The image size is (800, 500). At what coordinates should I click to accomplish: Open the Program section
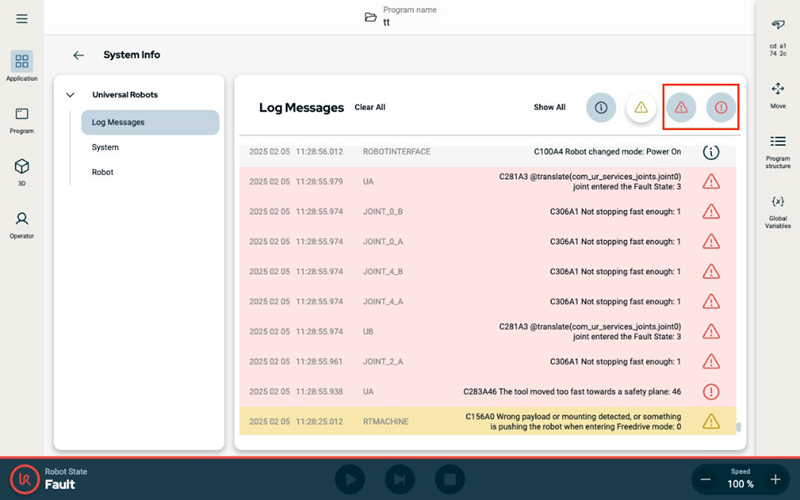[22, 120]
